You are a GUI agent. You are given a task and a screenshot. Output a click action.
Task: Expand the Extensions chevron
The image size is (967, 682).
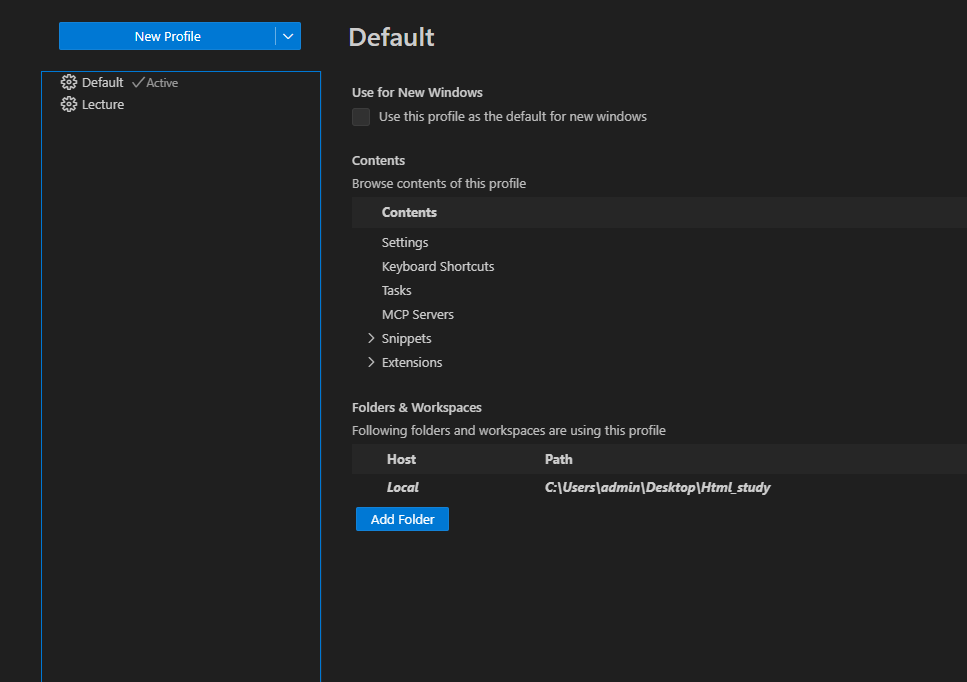click(371, 363)
